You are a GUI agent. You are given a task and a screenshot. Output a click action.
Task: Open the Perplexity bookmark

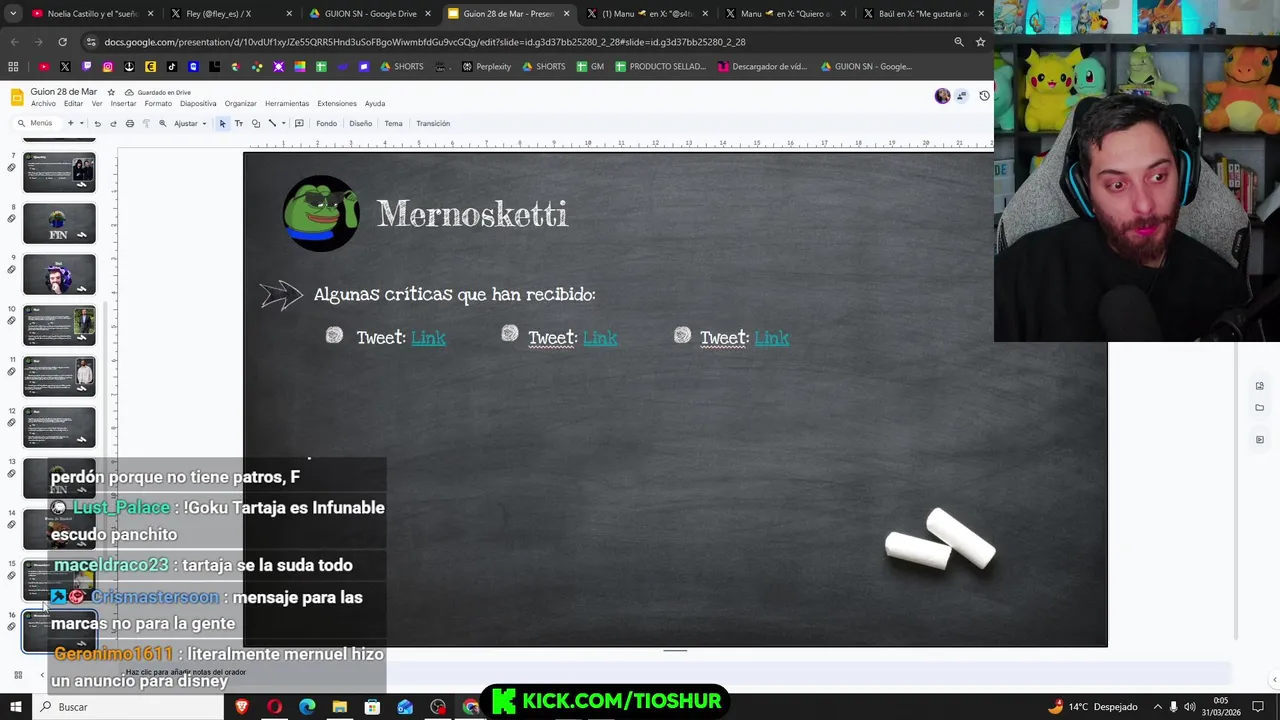coord(487,67)
